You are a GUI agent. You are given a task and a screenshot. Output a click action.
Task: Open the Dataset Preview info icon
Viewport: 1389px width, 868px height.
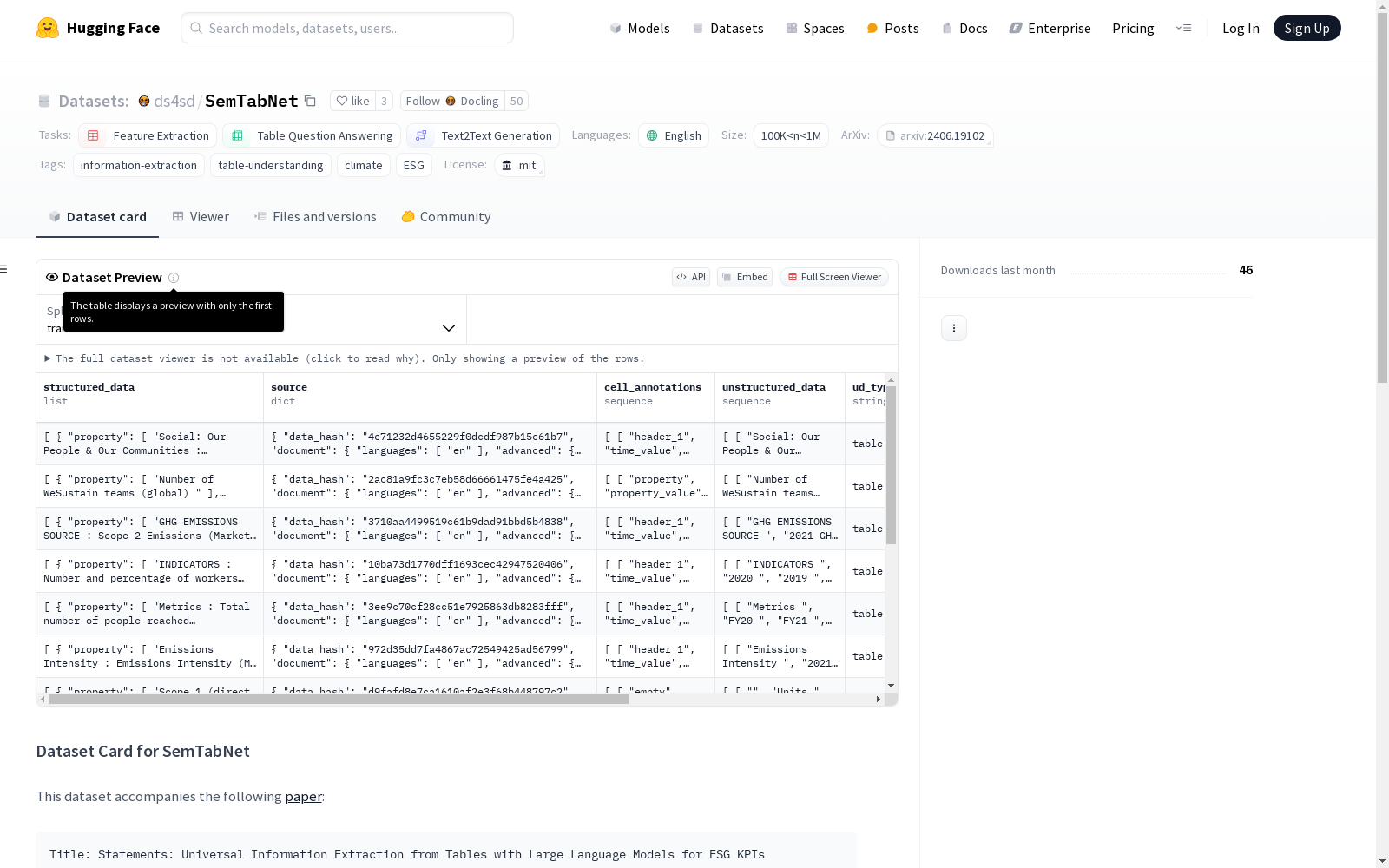(x=174, y=278)
